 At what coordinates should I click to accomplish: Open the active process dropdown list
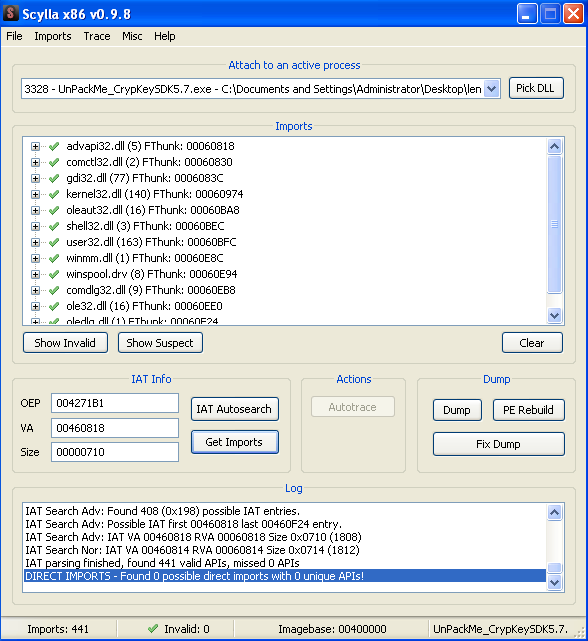(491, 89)
